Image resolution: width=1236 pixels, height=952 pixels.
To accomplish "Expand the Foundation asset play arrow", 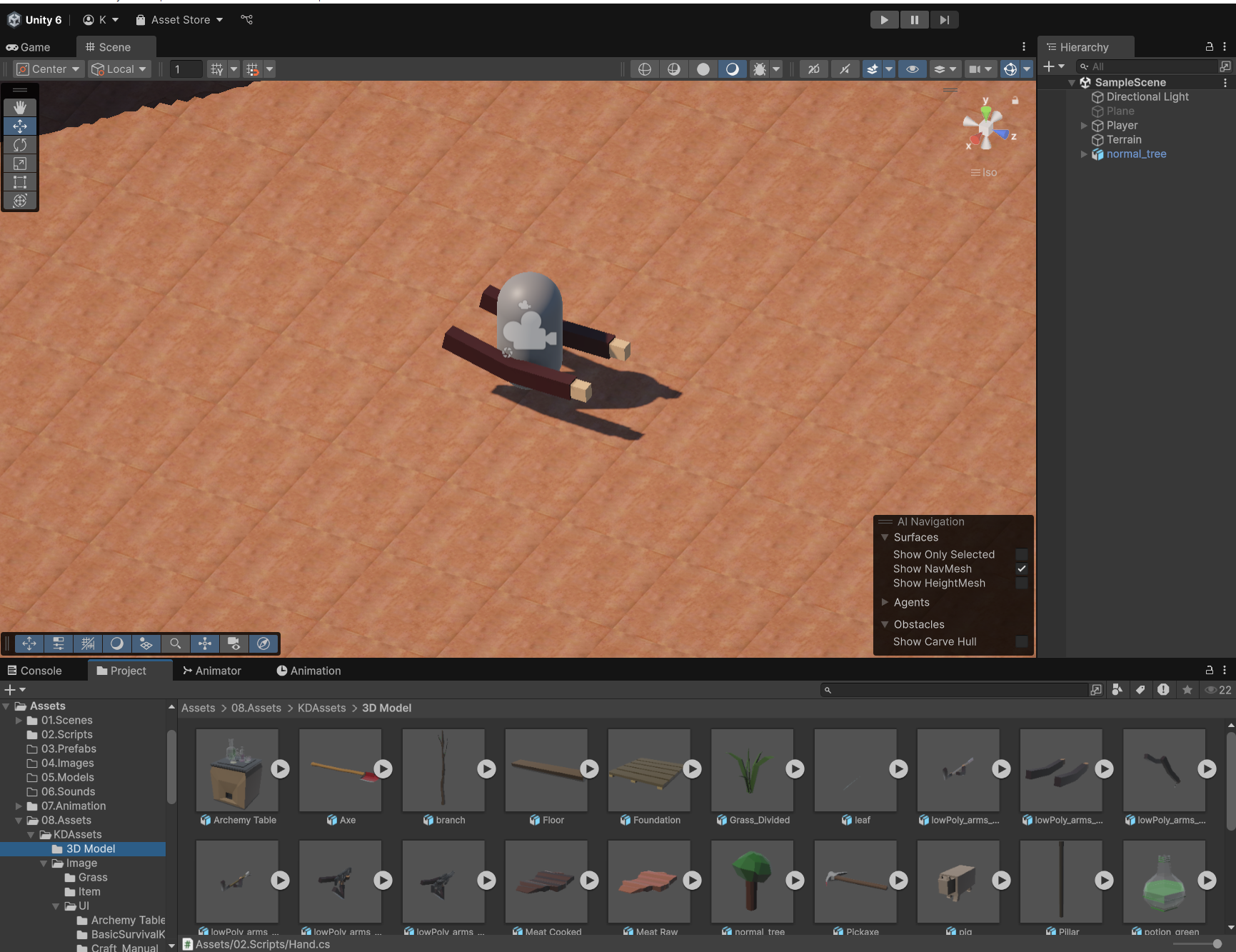I will click(692, 768).
